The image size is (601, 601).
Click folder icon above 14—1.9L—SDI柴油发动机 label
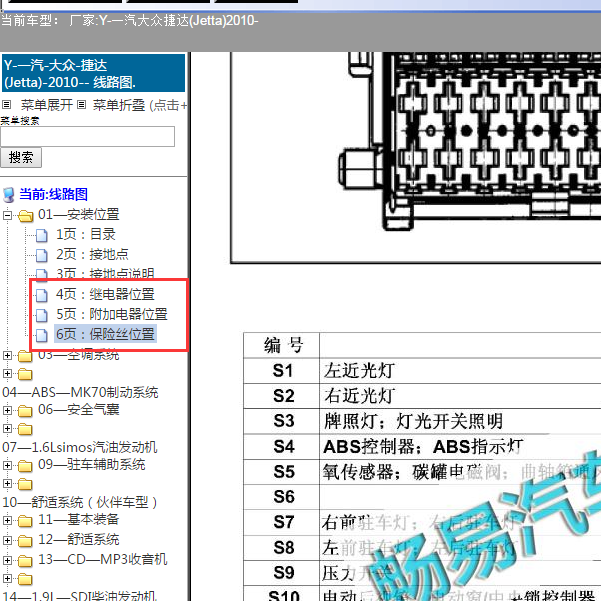[x=25, y=579]
